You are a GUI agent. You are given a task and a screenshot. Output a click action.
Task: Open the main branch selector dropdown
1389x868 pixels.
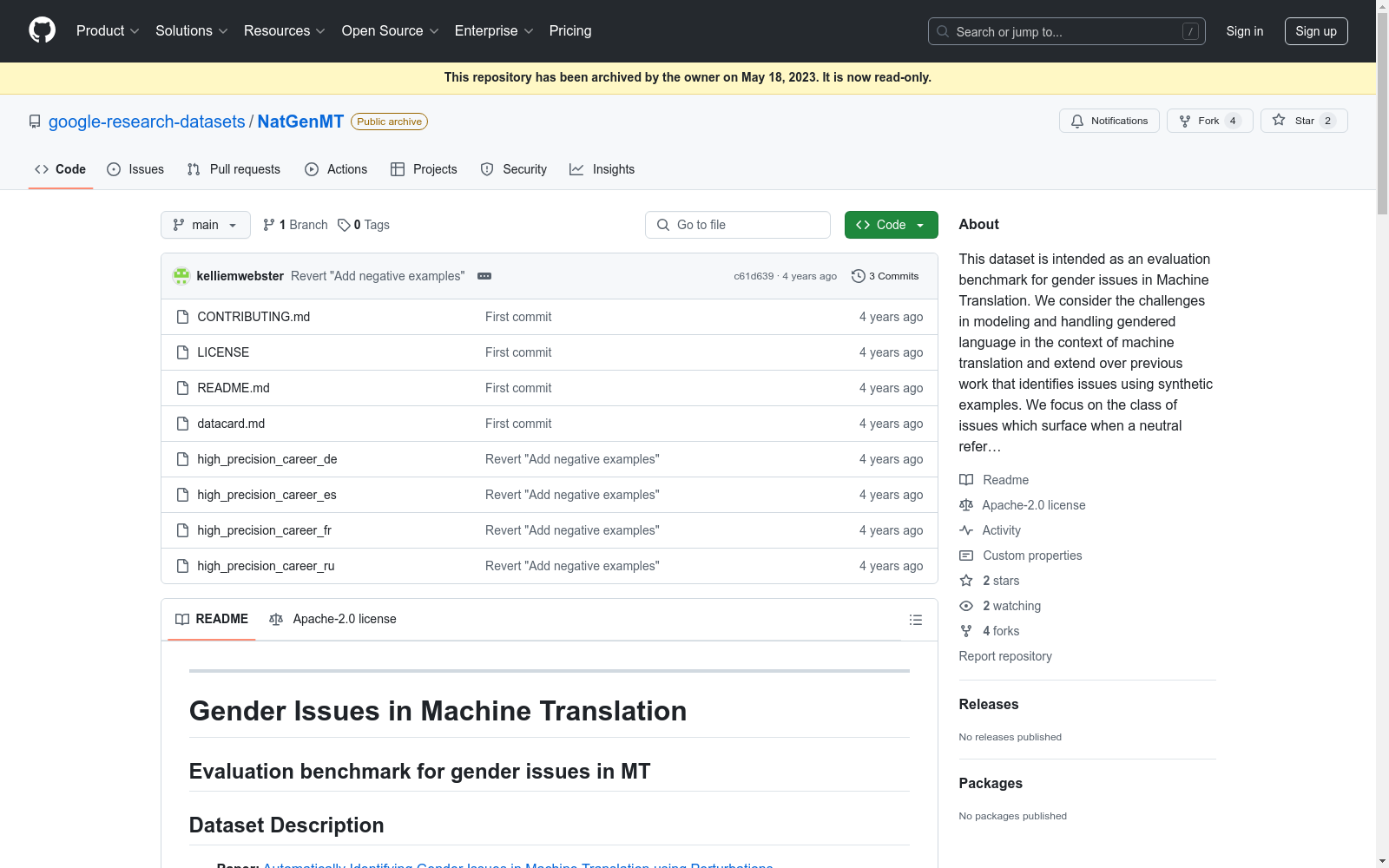[x=206, y=225]
